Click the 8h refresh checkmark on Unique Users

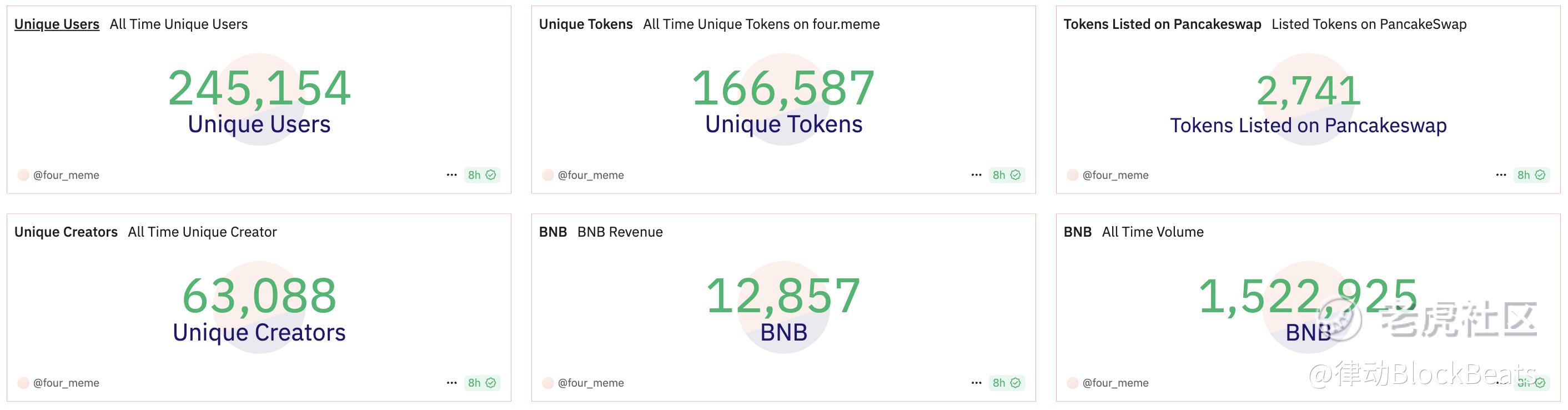(x=491, y=175)
